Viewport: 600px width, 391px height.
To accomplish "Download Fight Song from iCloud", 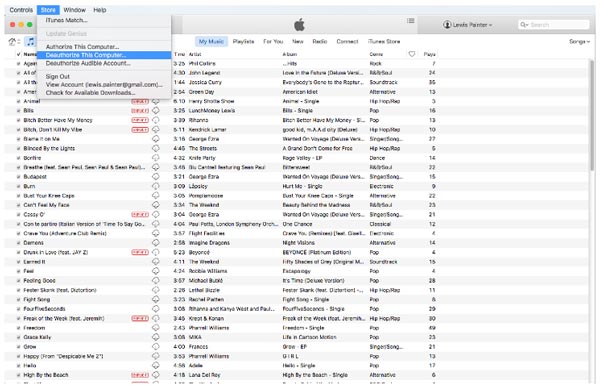I will tap(156, 300).
